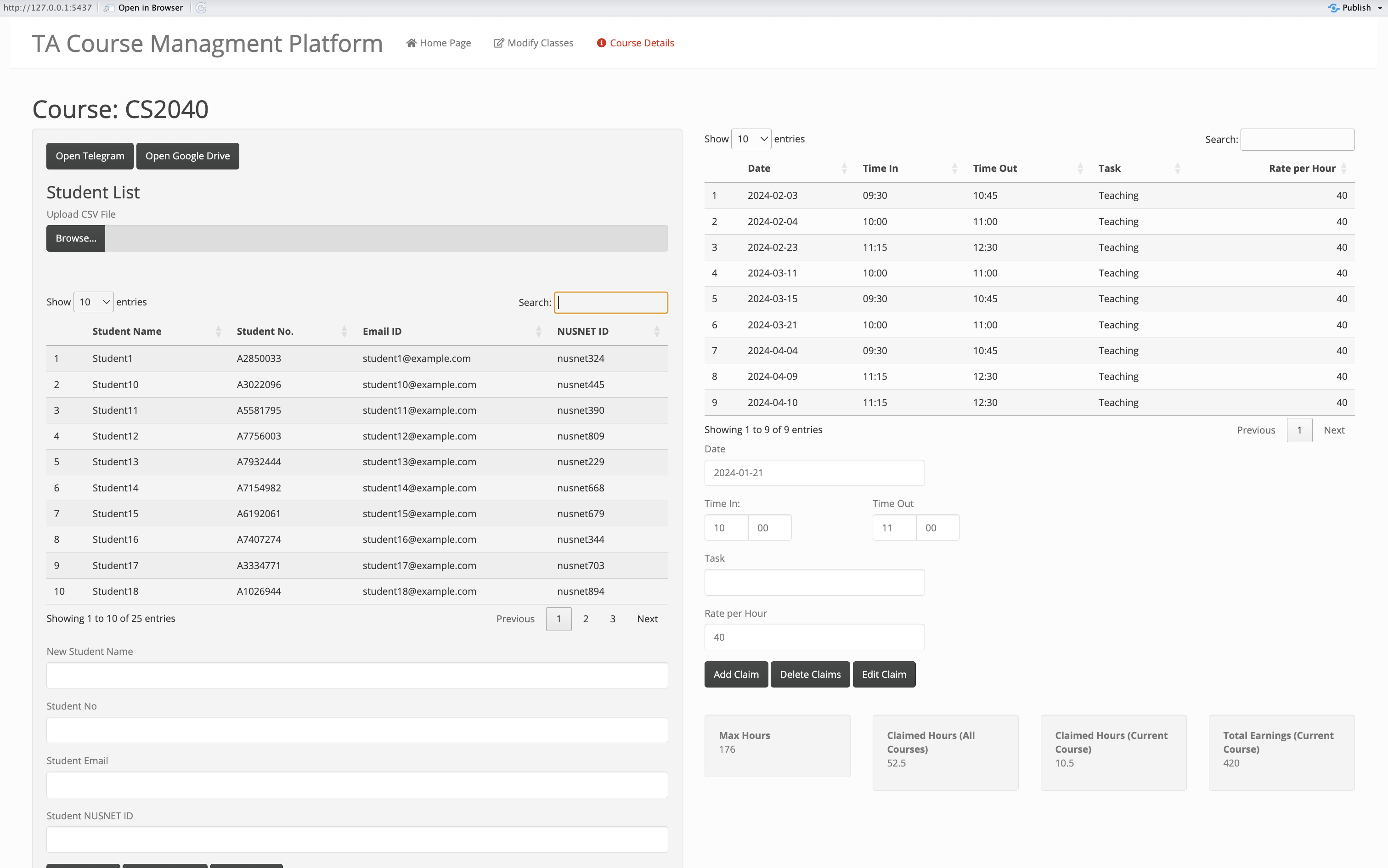Expand the Publish dropdown arrow

tap(1380, 8)
